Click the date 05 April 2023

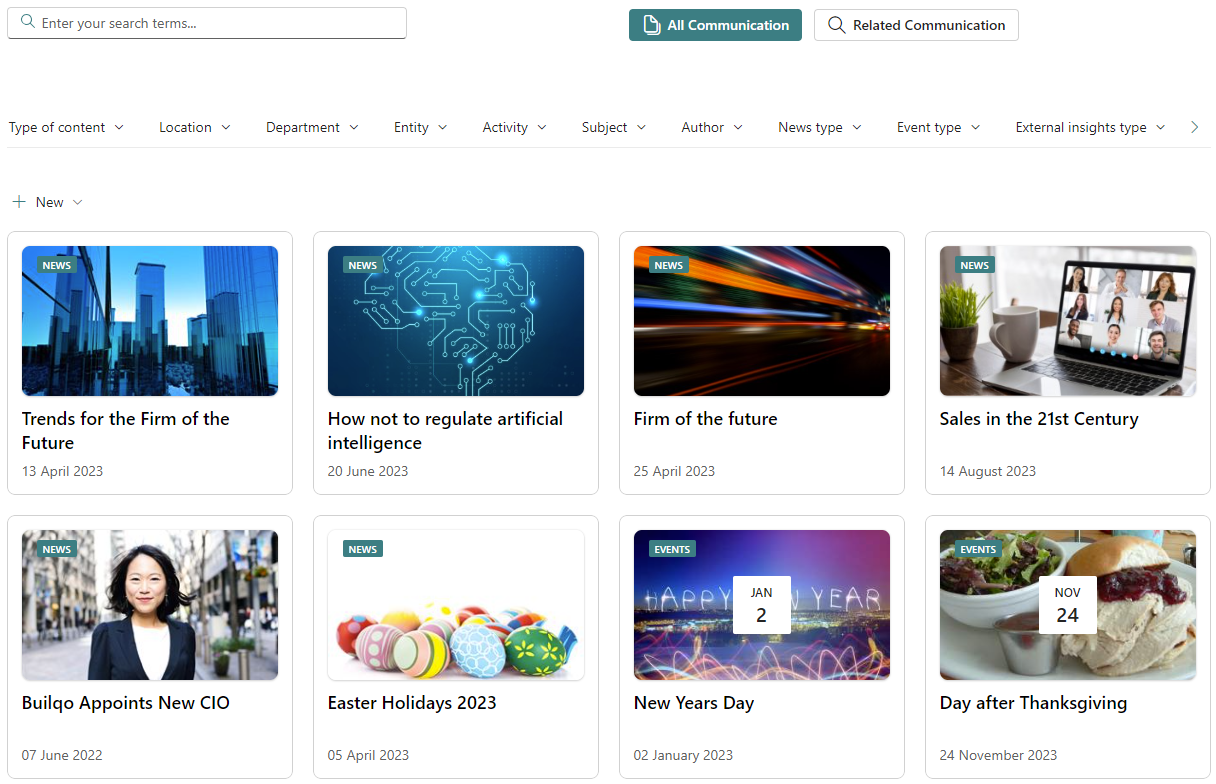[x=368, y=755]
